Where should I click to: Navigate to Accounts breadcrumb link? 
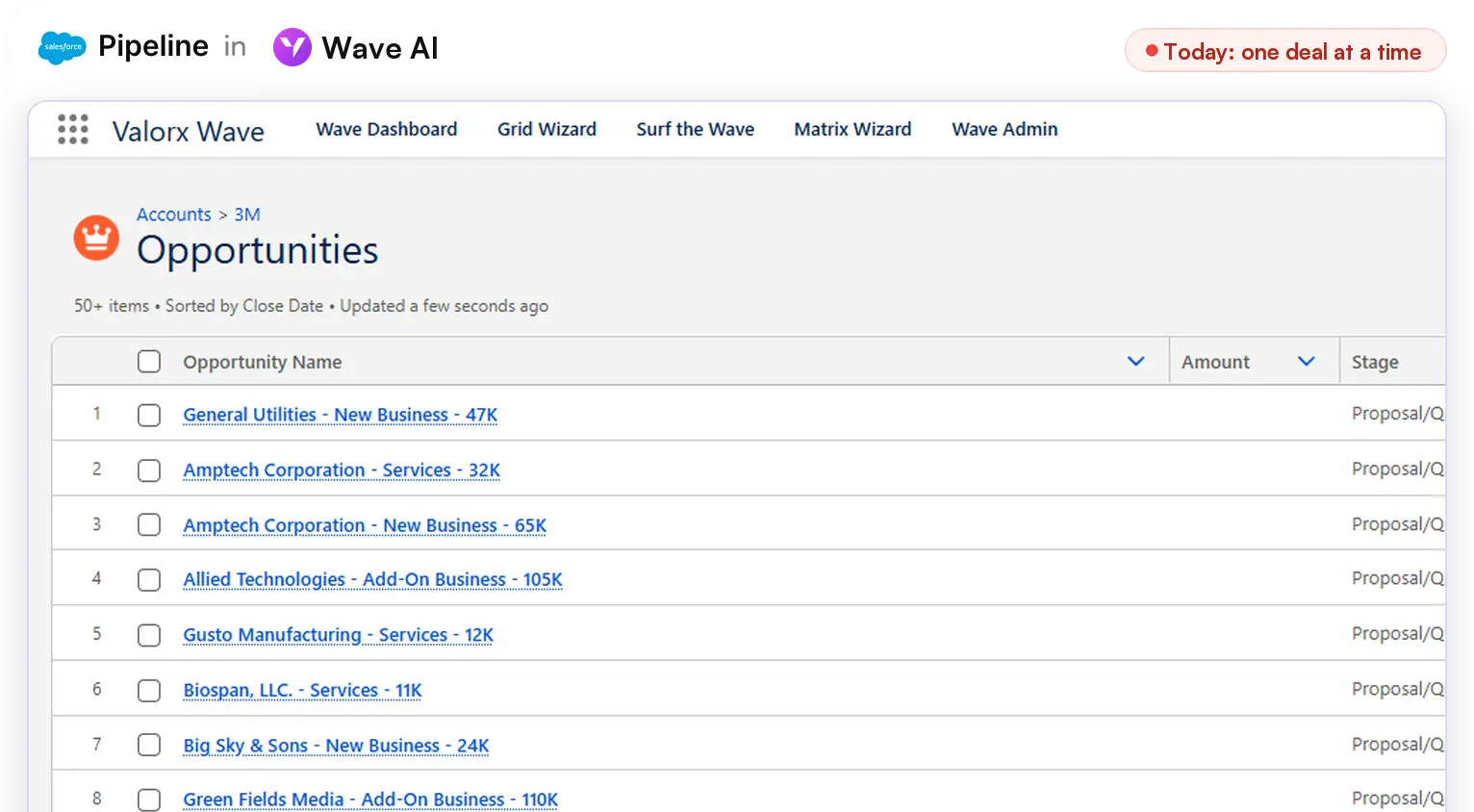pyautogui.click(x=174, y=215)
